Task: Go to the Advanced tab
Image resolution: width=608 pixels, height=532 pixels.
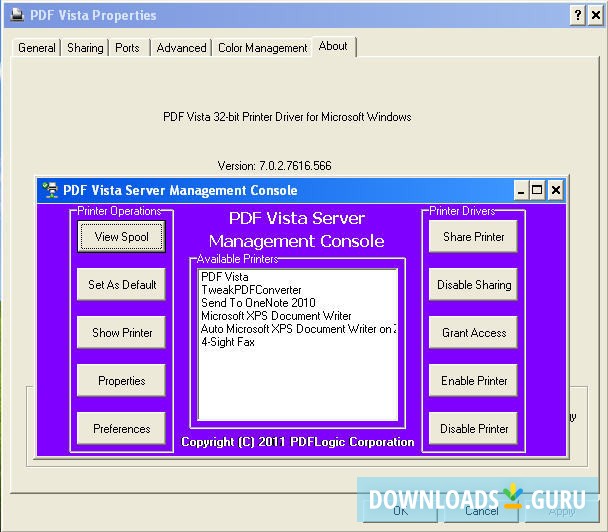Action: [x=181, y=48]
